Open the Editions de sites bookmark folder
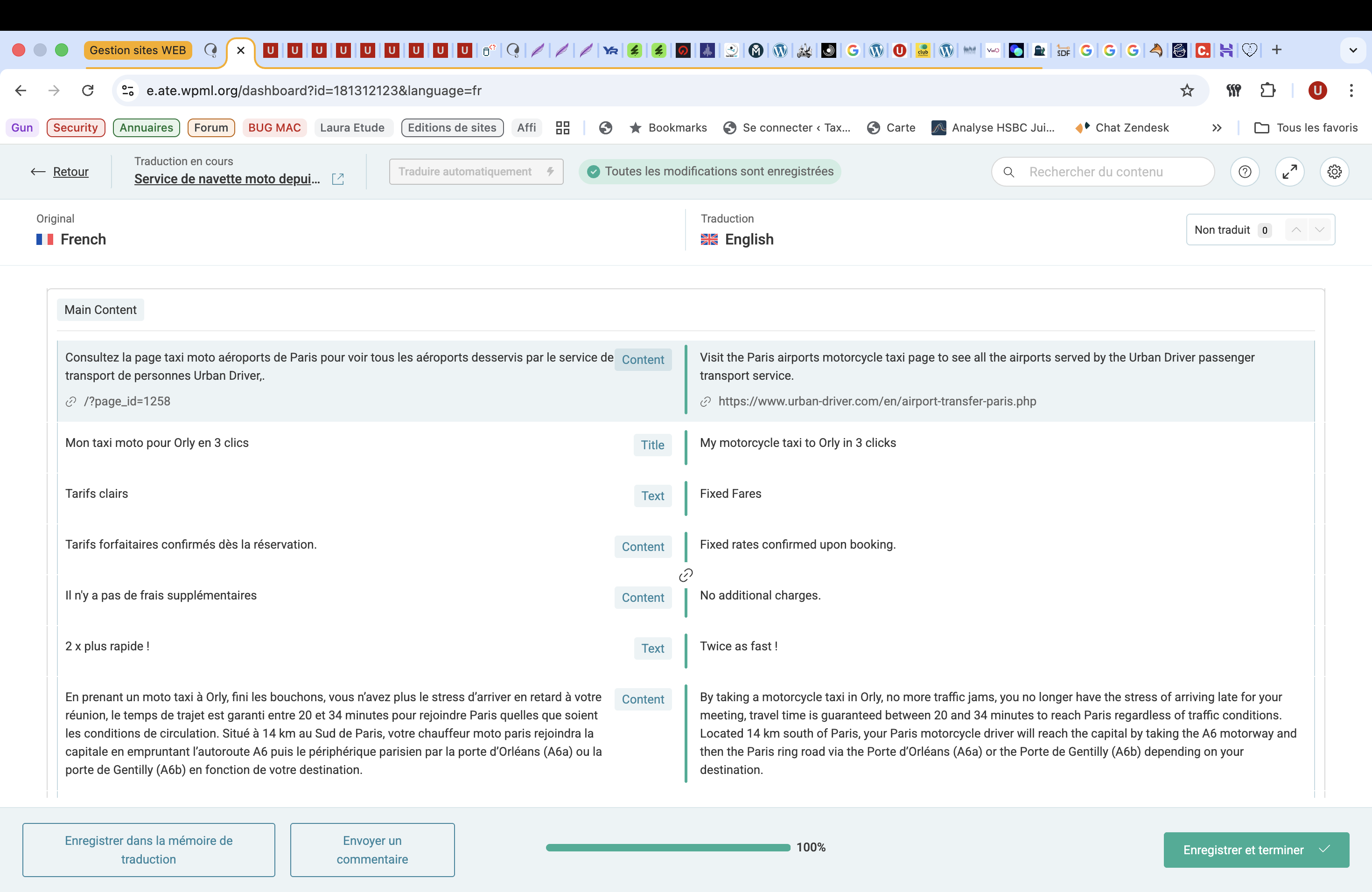This screenshot has height=892, width=1372. click(x=452, y=128)
